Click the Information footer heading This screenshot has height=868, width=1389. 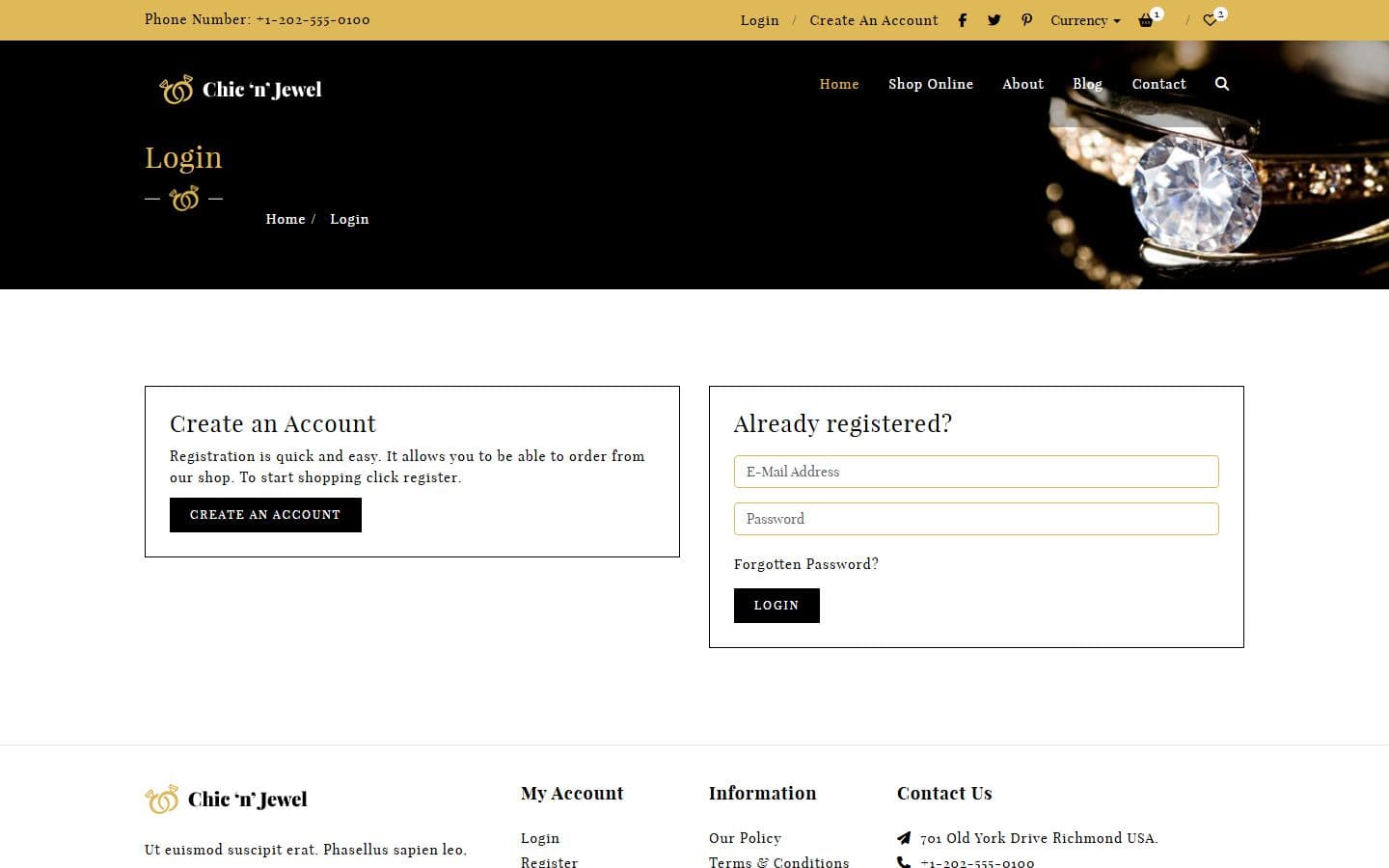click(762, 793)
